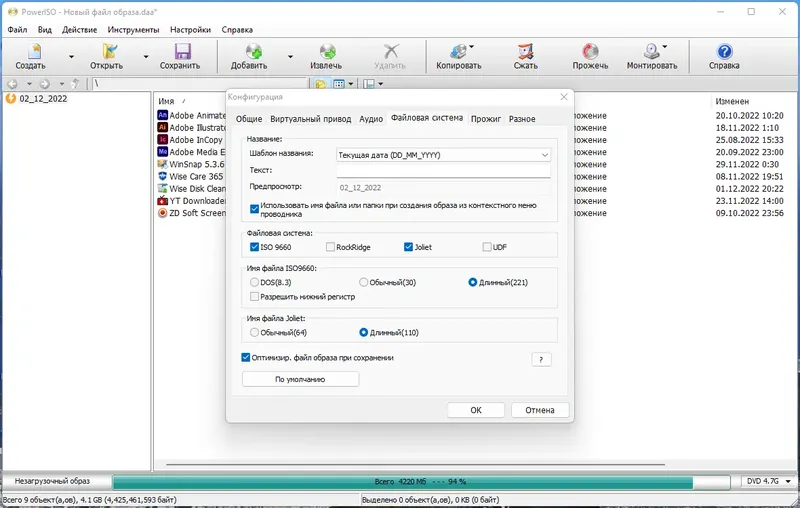Open the DVD 4.7G size dropdown

point(769,481)
